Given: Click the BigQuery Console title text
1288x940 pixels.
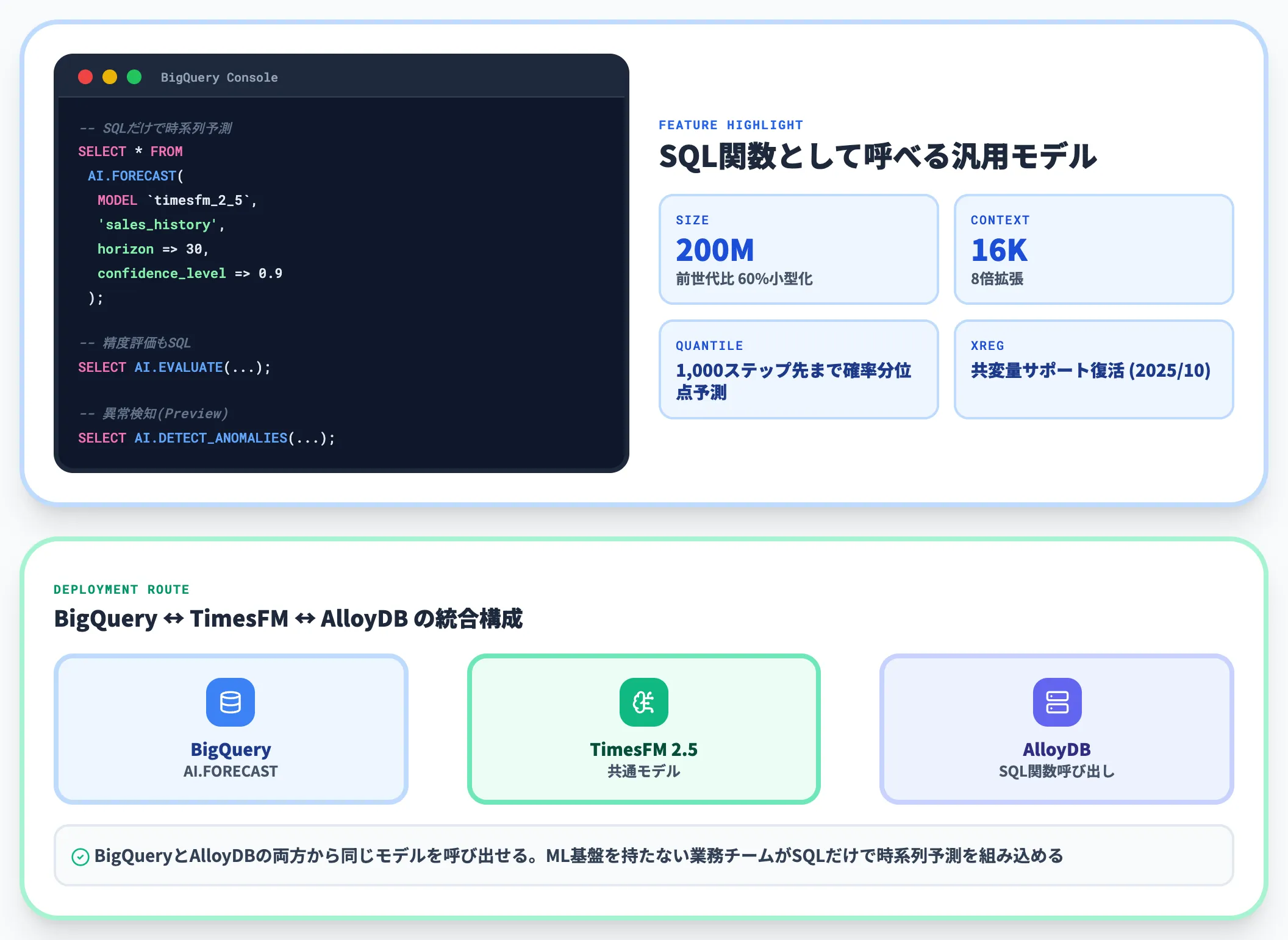Looking at the screenshot, I should pyautogui.click(x=219, y=77).
